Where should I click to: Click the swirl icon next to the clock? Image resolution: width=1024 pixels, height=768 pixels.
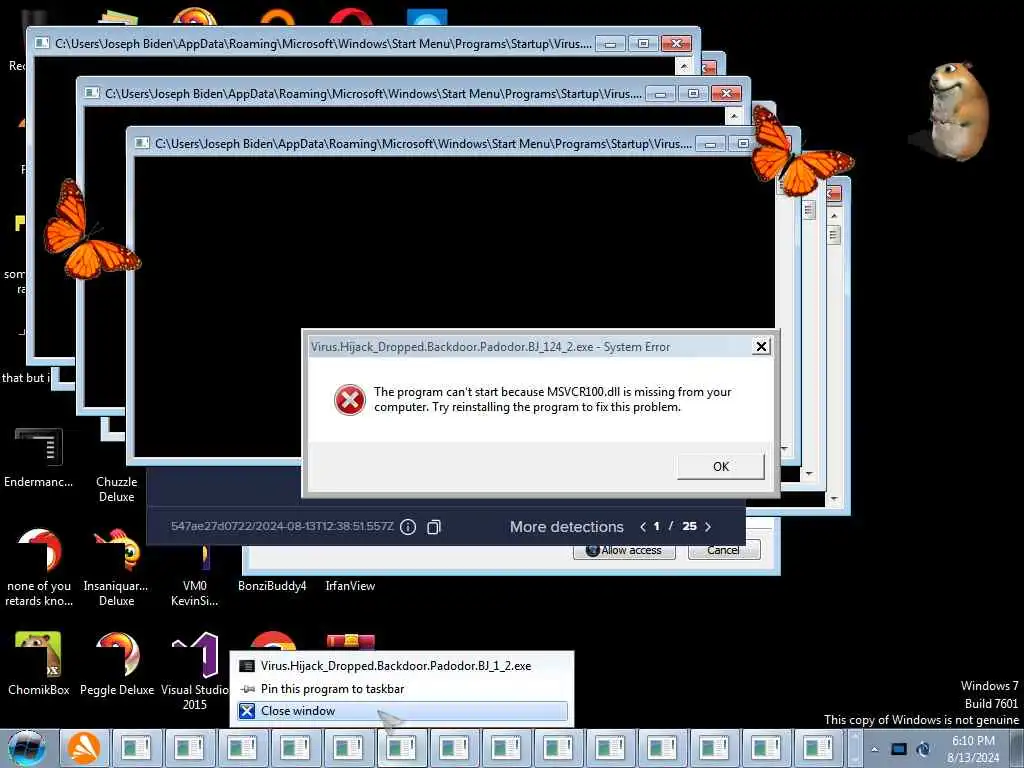pyautogui.click(x=923, y=749)
